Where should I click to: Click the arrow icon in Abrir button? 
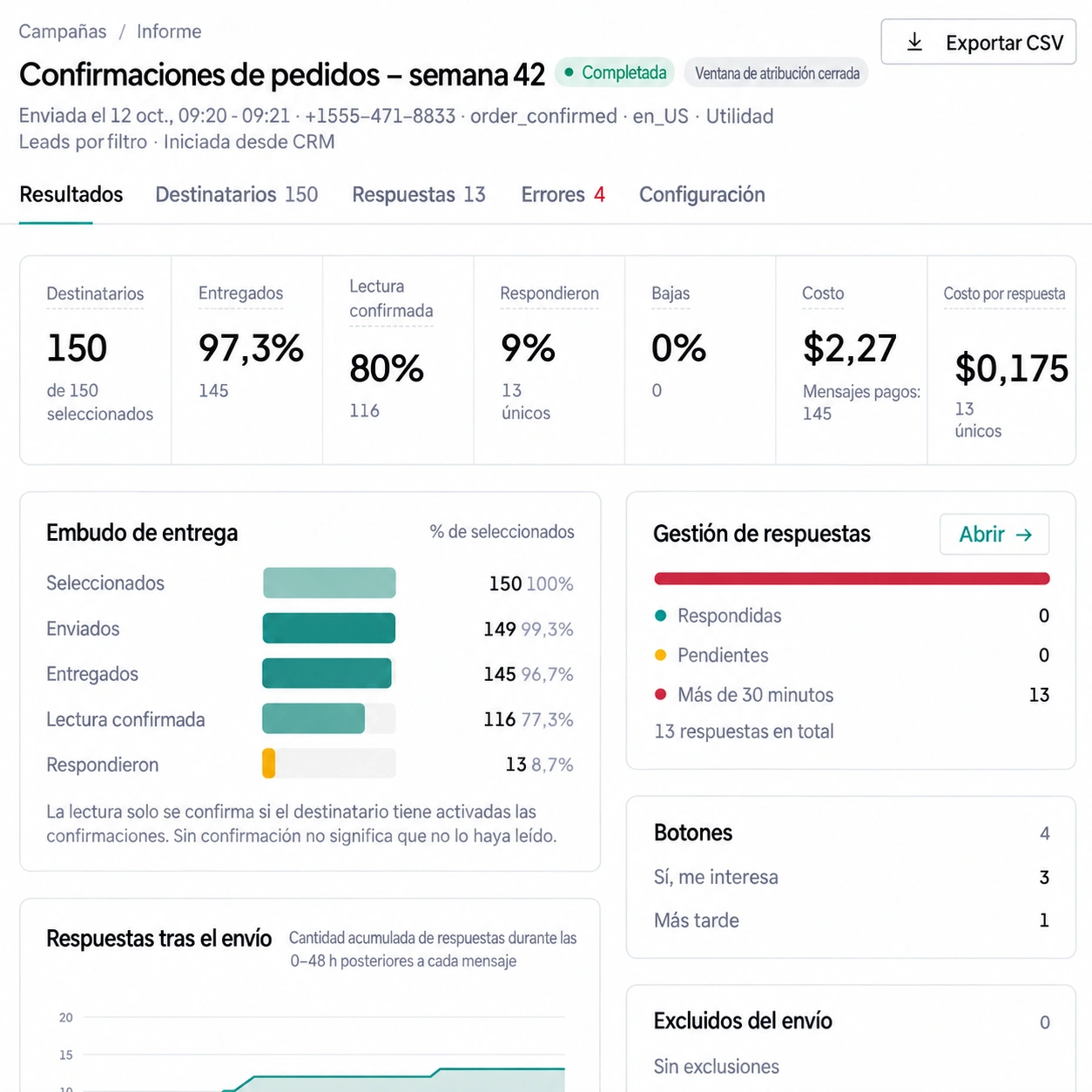point(1024,535)
